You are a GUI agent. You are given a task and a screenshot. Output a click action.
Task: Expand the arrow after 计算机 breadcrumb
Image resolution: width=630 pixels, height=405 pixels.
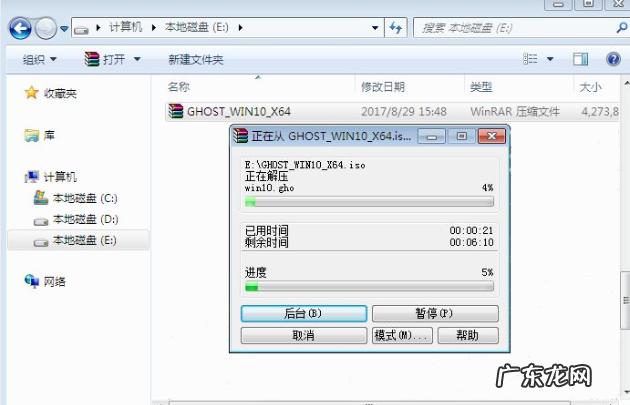pyautogui.click(x=154, y=28)
